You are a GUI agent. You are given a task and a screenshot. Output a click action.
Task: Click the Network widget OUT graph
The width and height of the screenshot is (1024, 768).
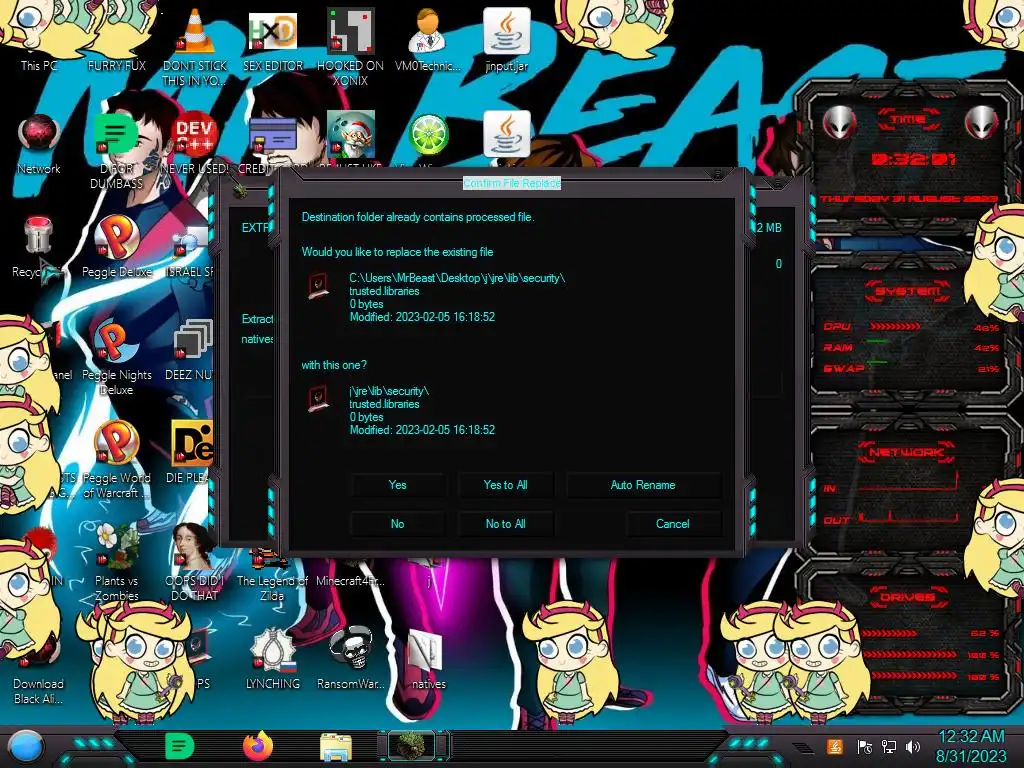pos(909,515)
